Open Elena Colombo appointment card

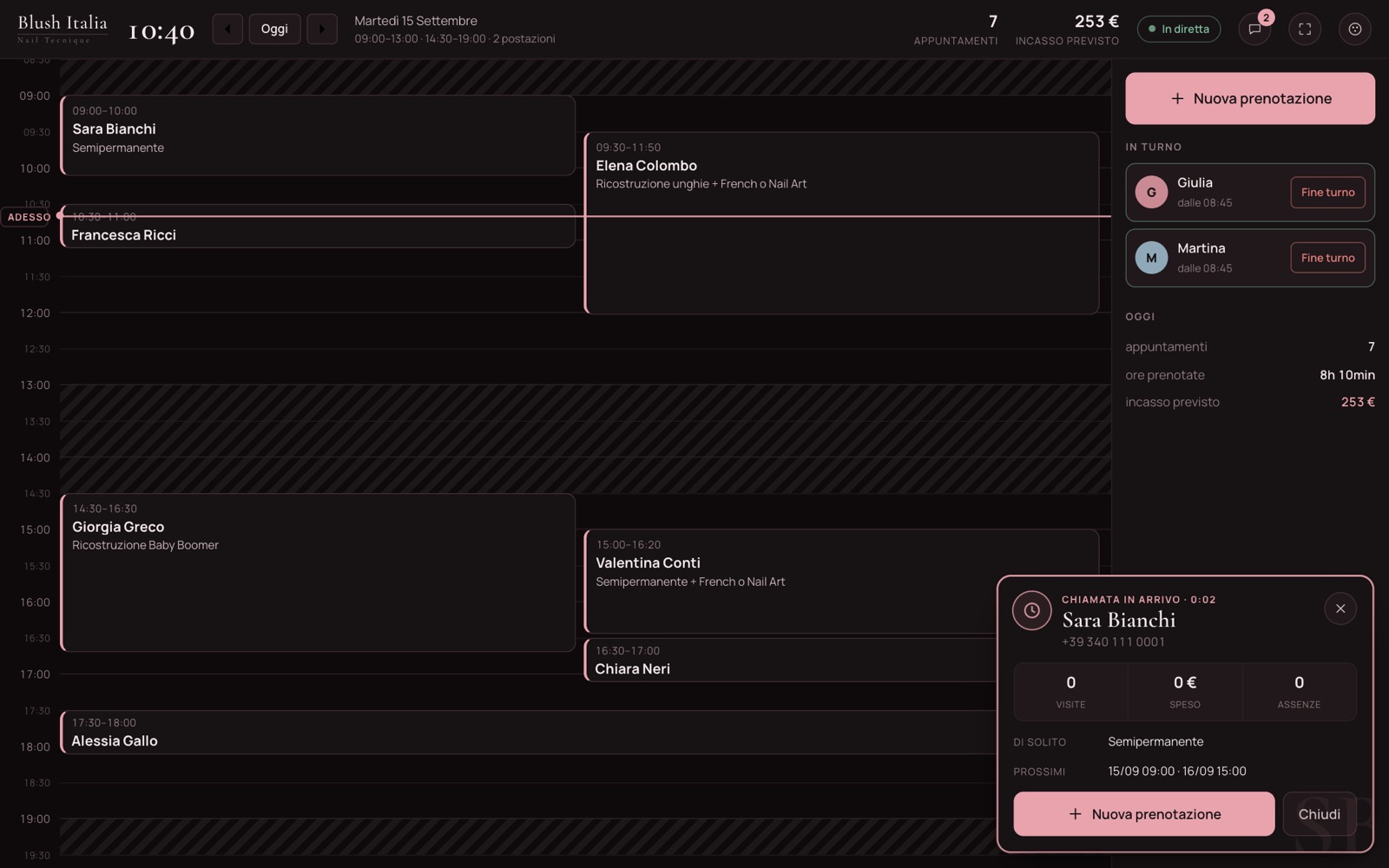841,223
